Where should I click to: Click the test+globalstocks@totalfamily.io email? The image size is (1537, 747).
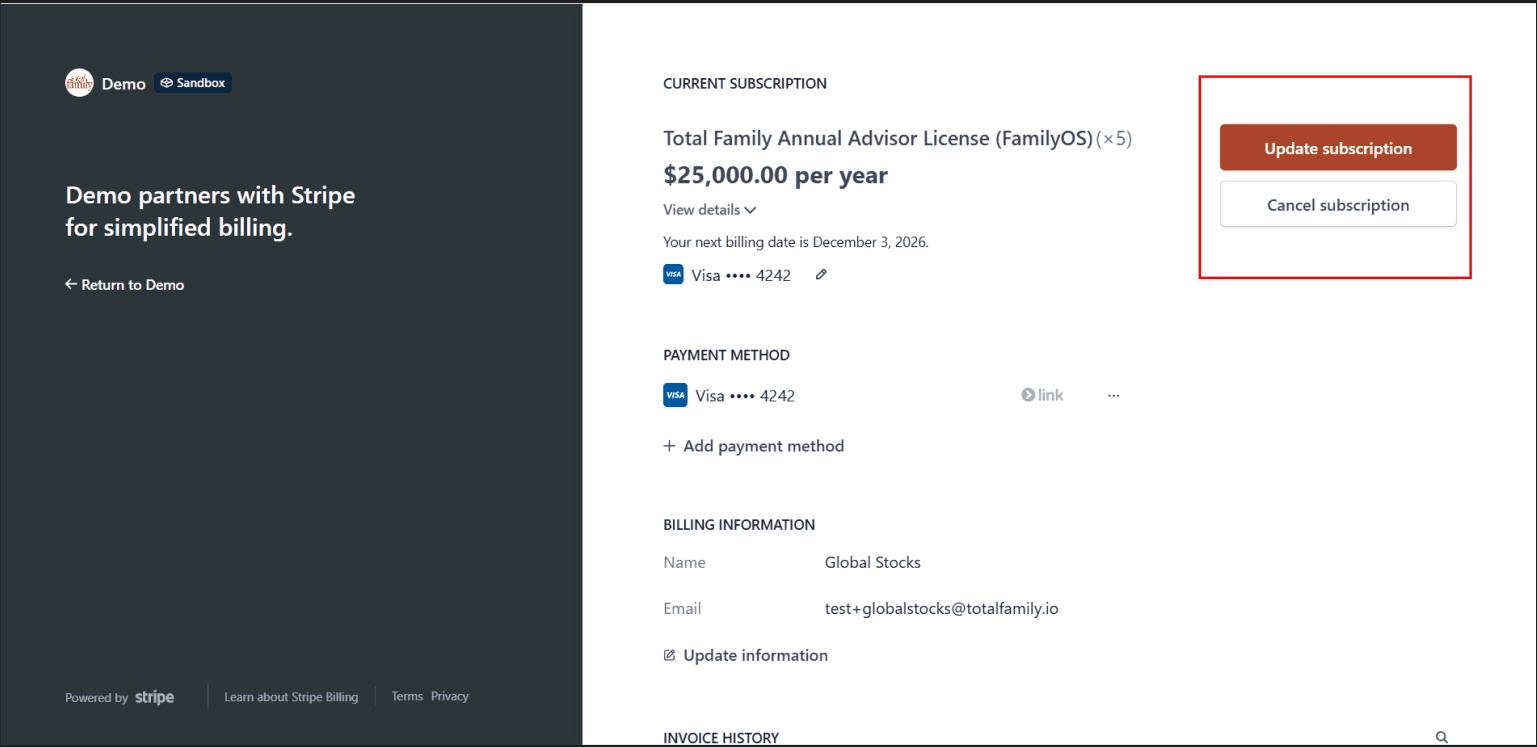pyautogui.click(x=941, y=608)
